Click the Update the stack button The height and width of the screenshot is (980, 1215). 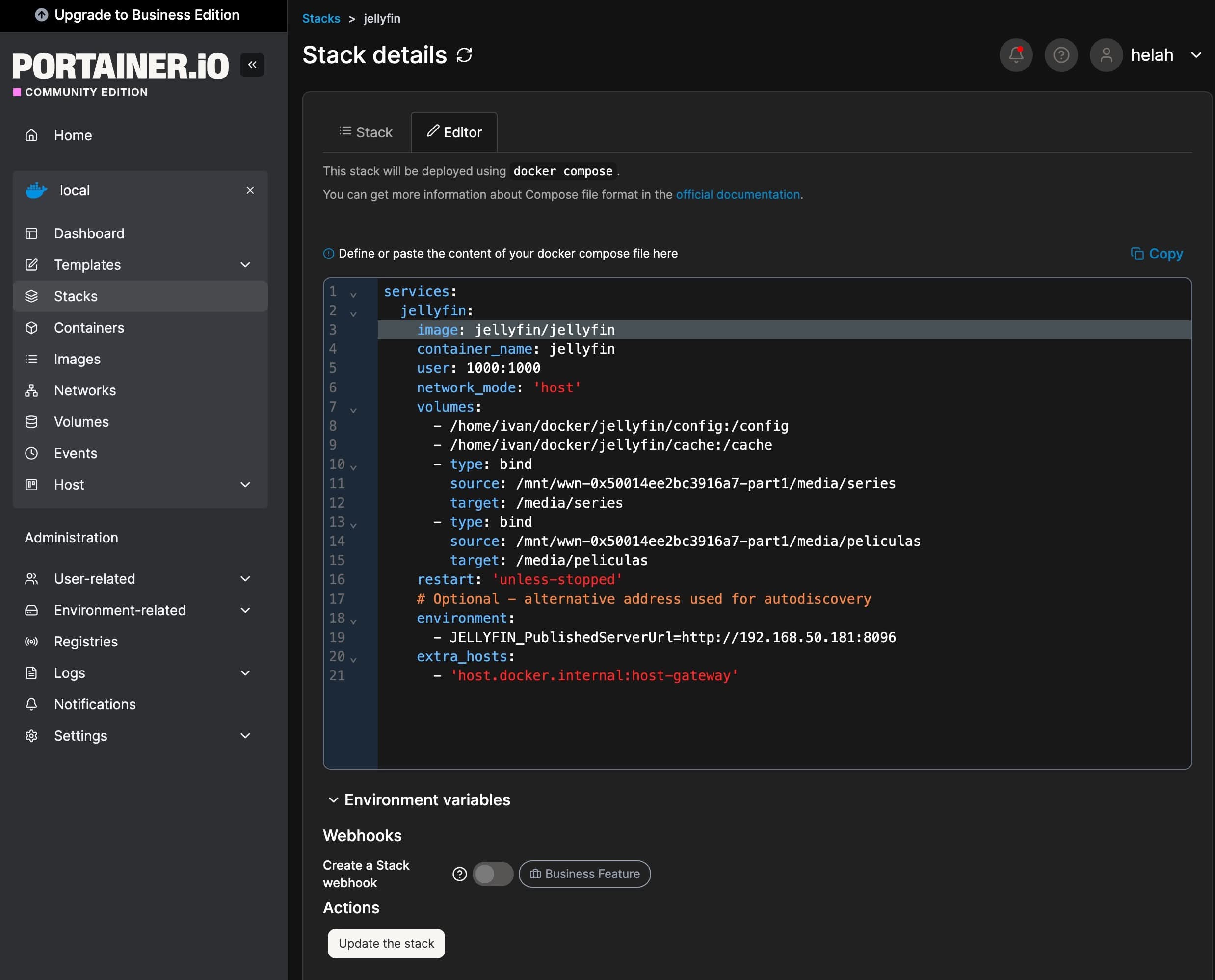coord(386,943)
